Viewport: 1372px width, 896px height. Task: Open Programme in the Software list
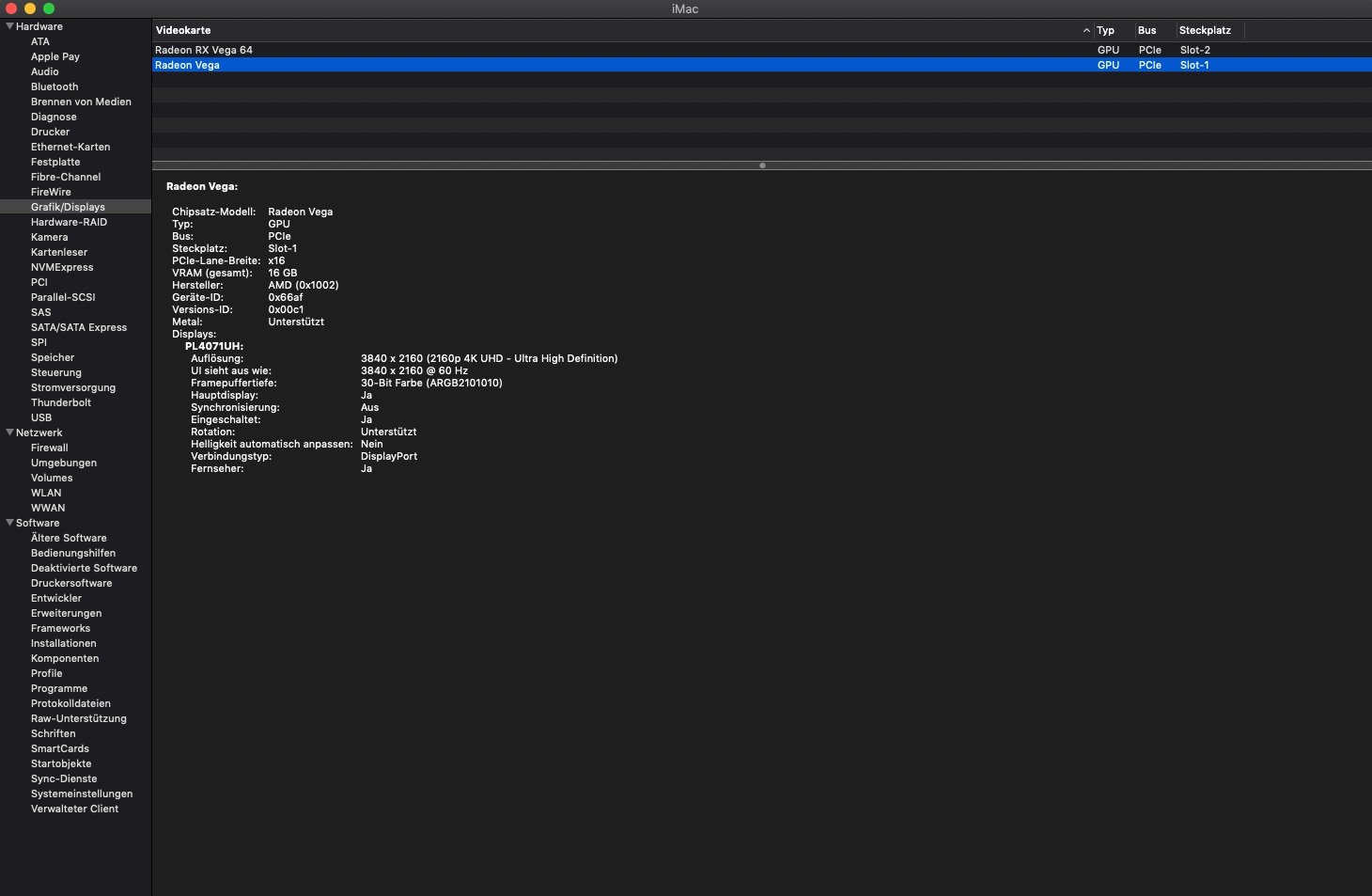tap(59, 688)
